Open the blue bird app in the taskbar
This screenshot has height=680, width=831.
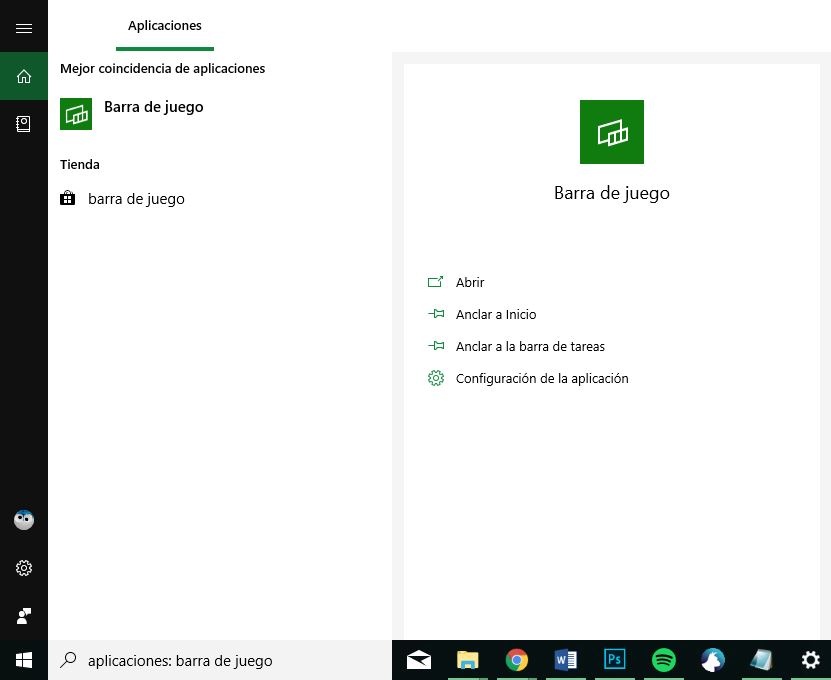point(713,660)
